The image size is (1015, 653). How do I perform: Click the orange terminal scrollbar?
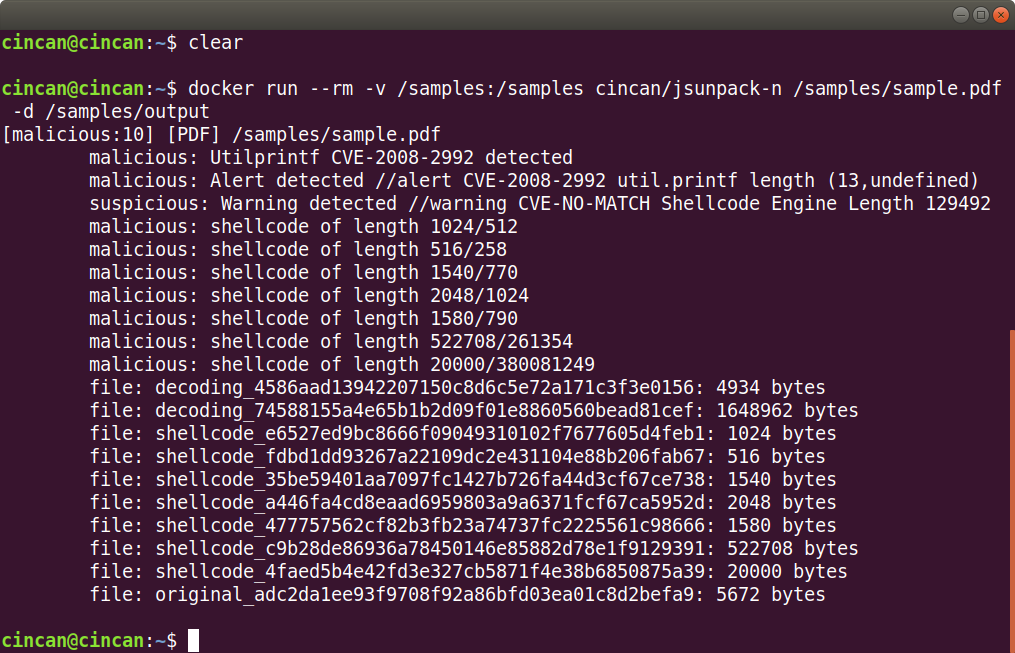coord(1012,491)
